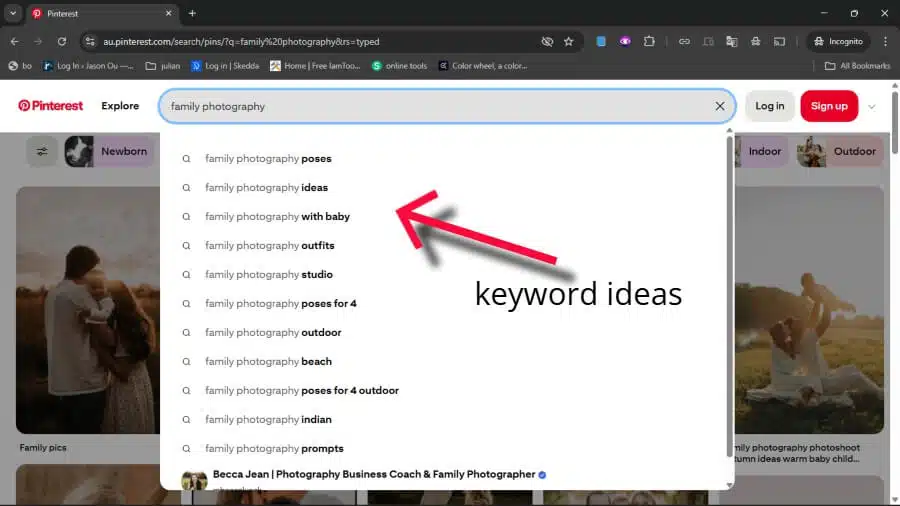Open the Explore link
The width and height of the screenshot is (900, 506).
pyautogui.click(x=120, y=106)
